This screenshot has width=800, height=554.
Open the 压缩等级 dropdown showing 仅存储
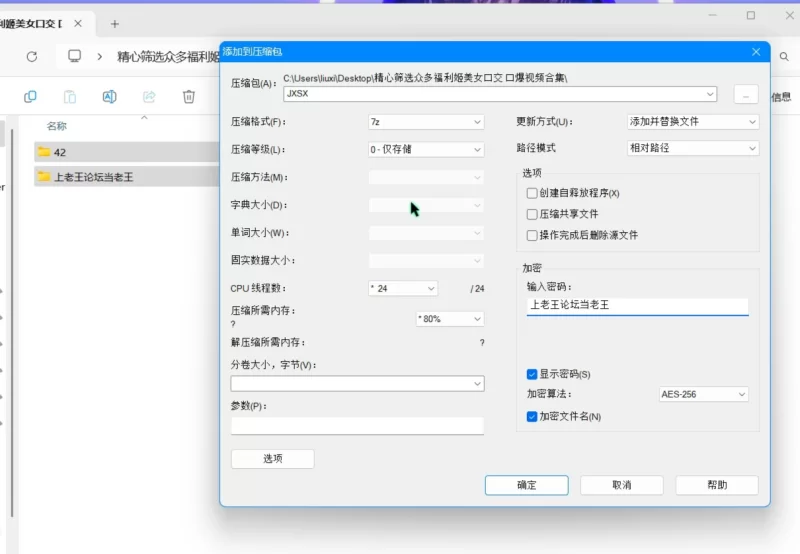pyautogui.click(x=426, y=149)
